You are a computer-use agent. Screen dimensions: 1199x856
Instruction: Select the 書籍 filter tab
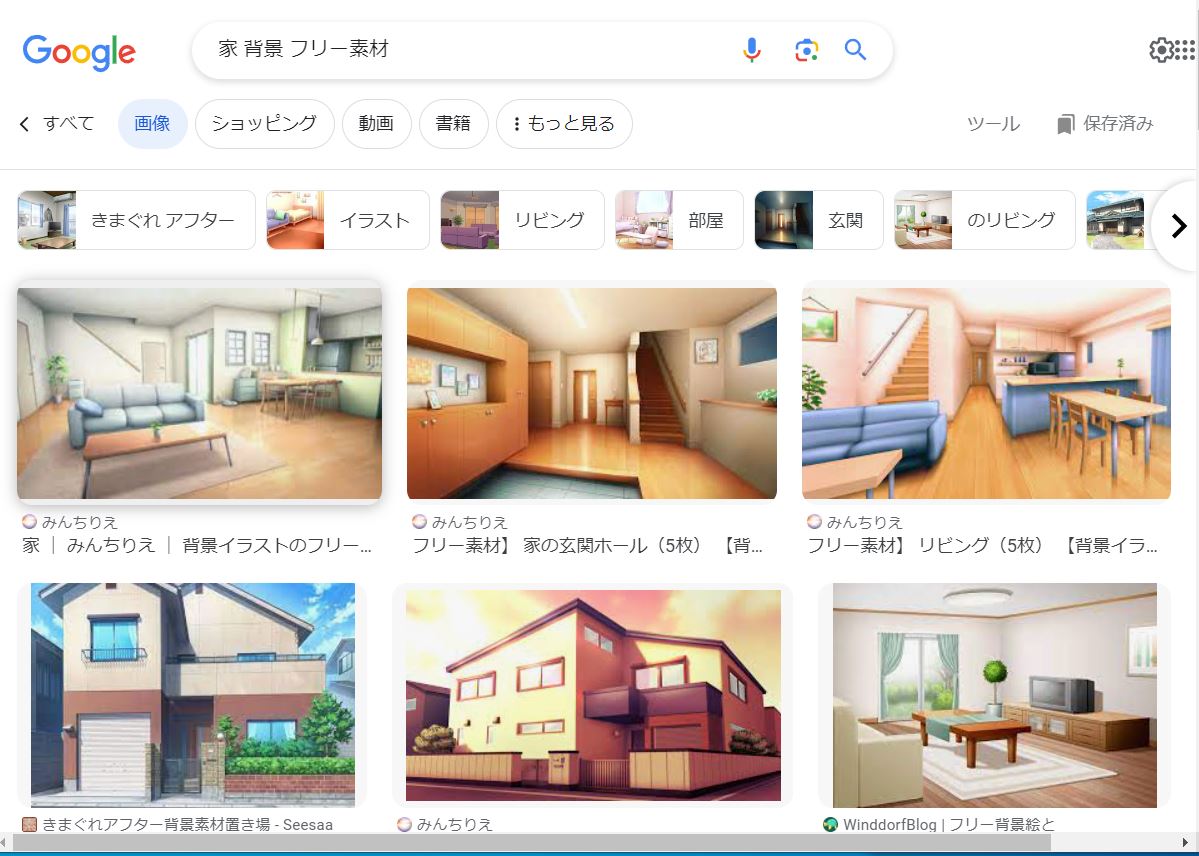[x=453, y=124]
